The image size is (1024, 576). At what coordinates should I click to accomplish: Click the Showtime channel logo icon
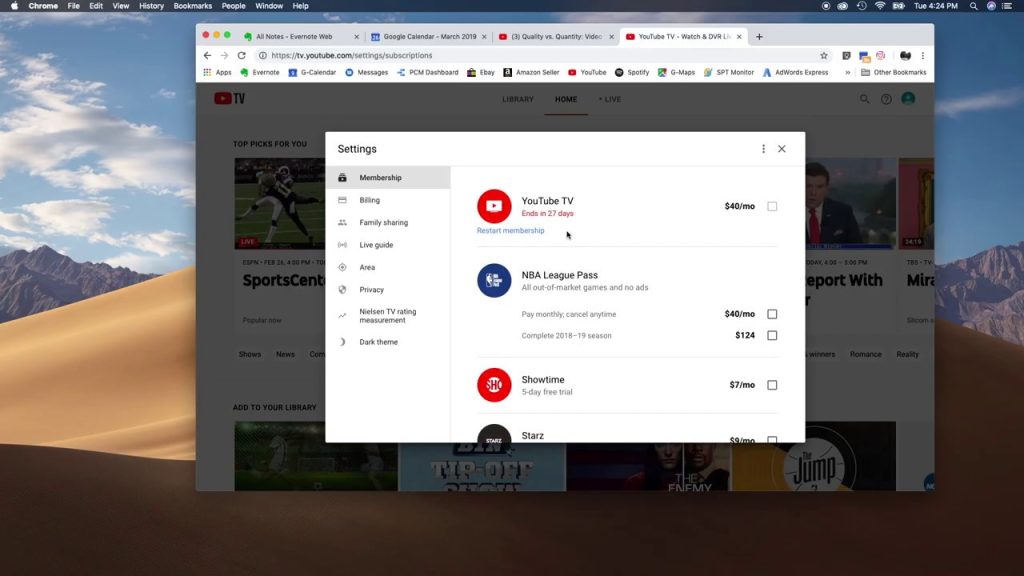(494, 385)
